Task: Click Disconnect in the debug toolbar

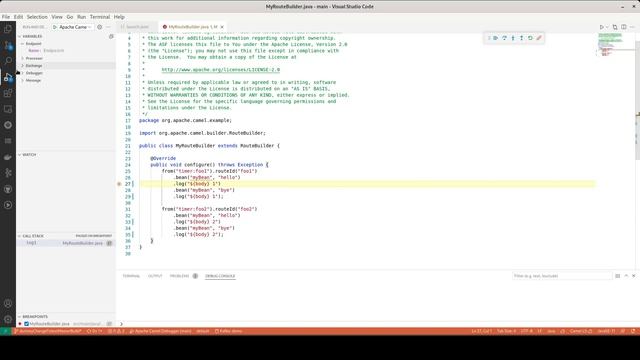Action: 539,38
